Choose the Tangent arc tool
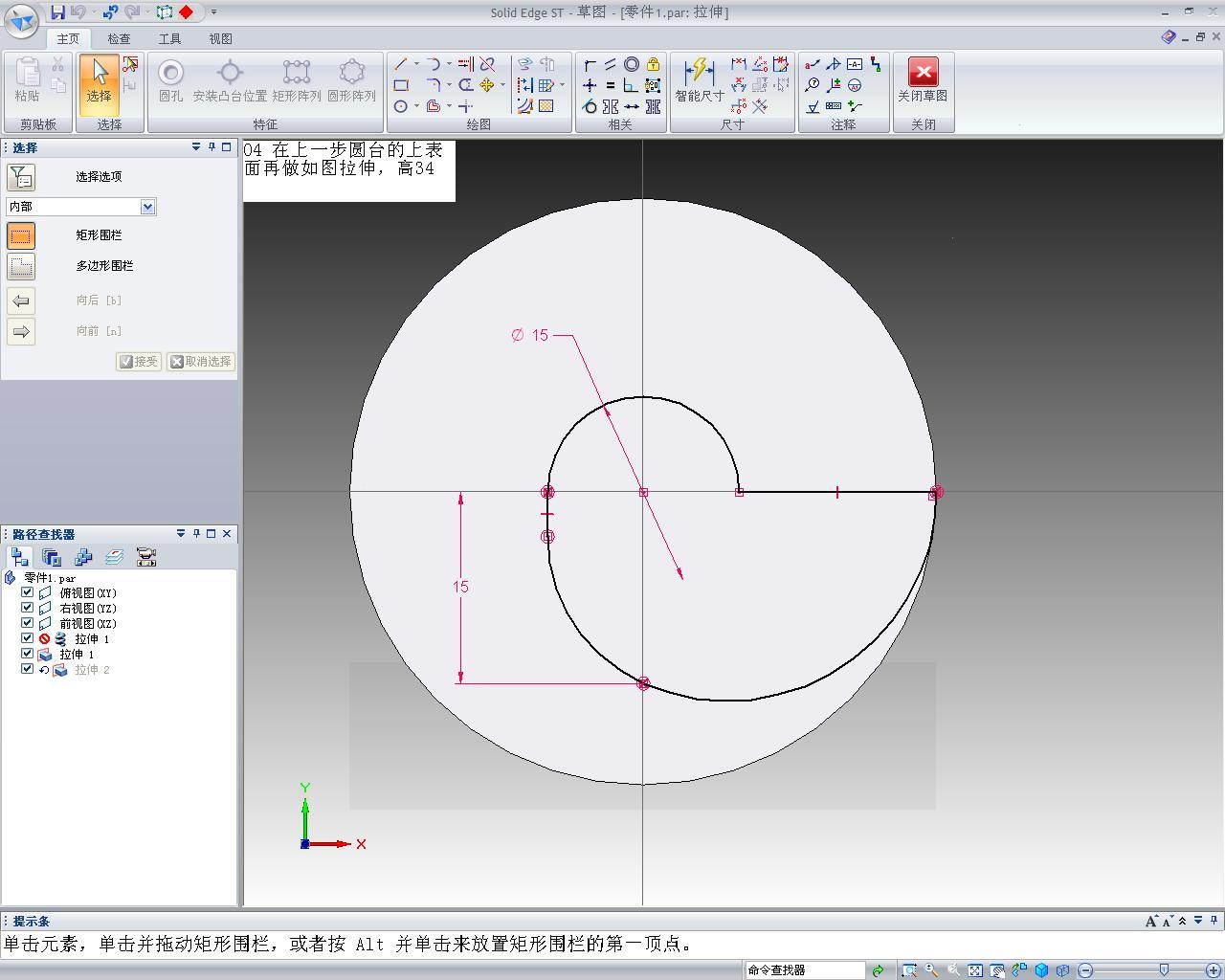Viewport: 1225px width, 980px height. (x=433, y=64)
